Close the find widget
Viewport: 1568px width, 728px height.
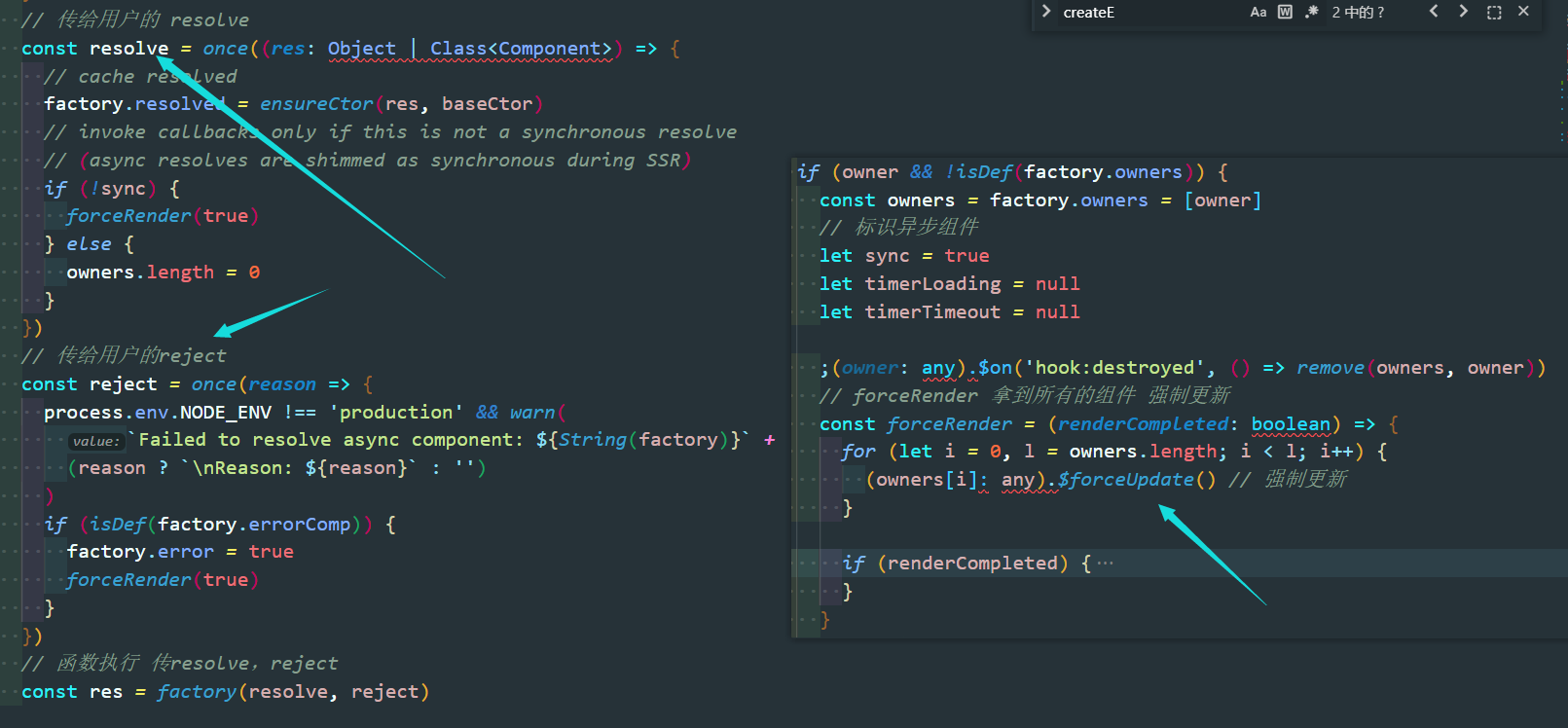[x=1523, y=12]
